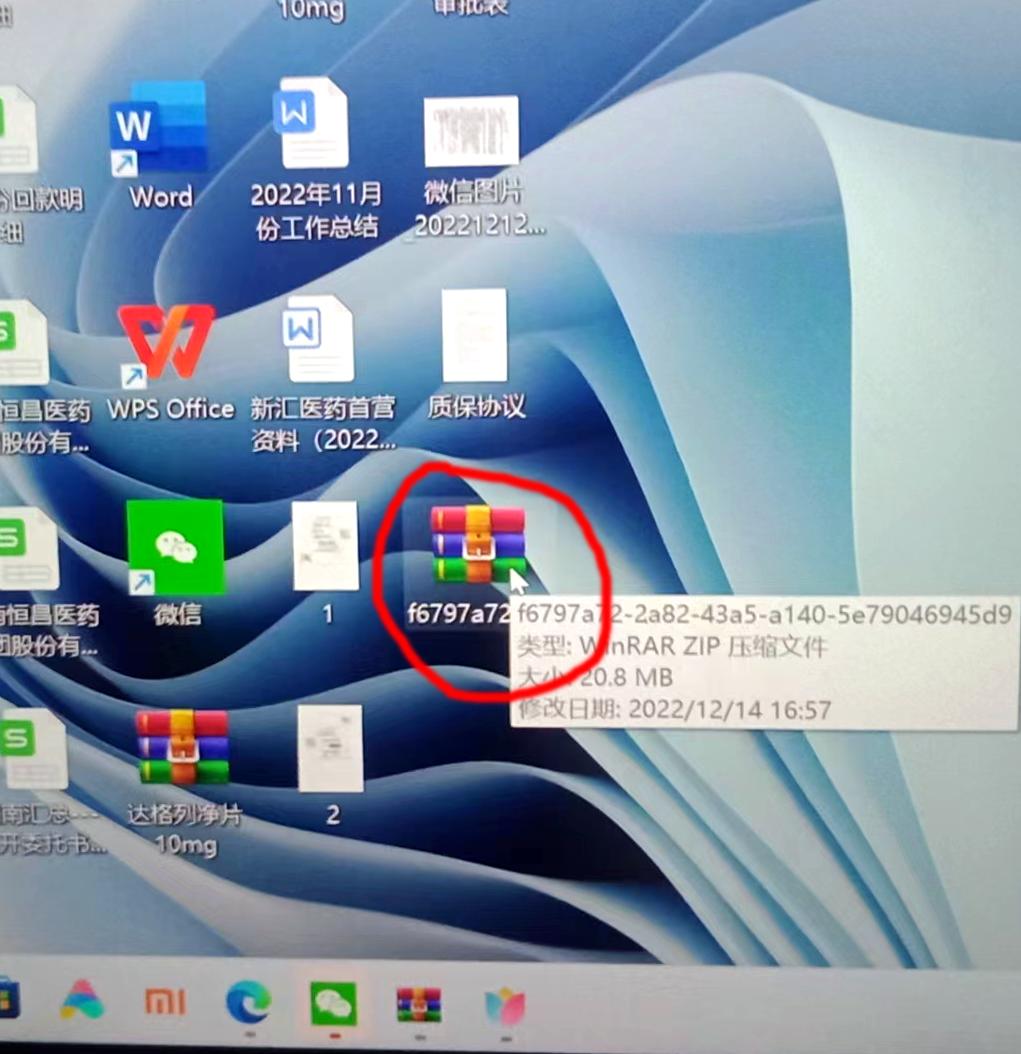Select the 达格列净片 10mg archive
This screenshot has height=1054, width=1021.
coord(182,747)
